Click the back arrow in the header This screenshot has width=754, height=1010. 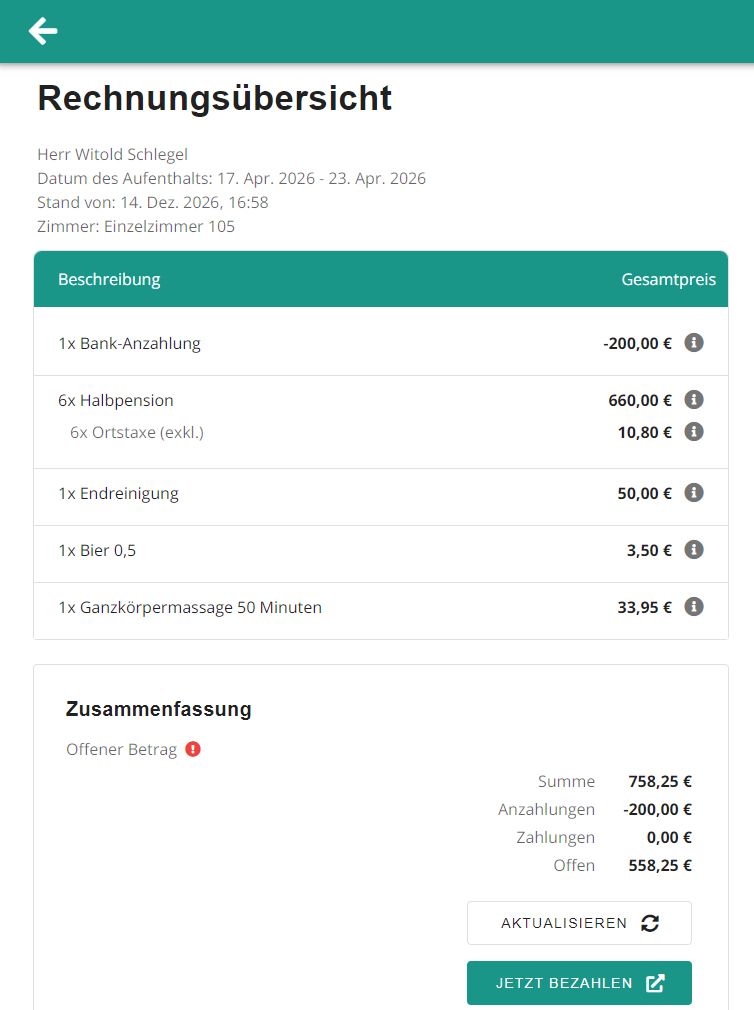42,31
